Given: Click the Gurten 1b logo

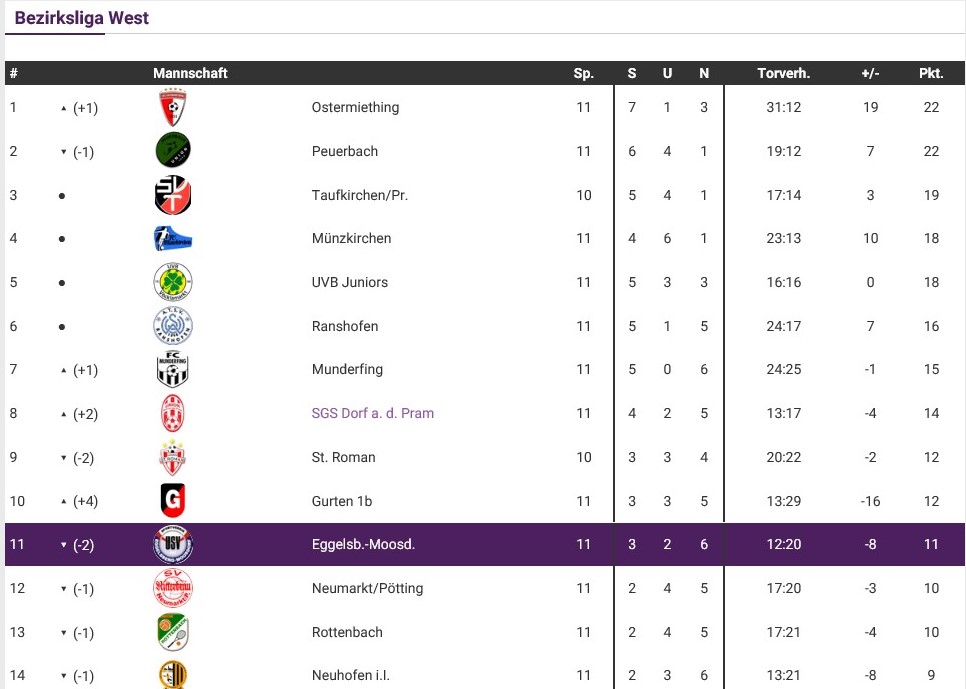Looking at the screenshot, I should tap(173, 501).
